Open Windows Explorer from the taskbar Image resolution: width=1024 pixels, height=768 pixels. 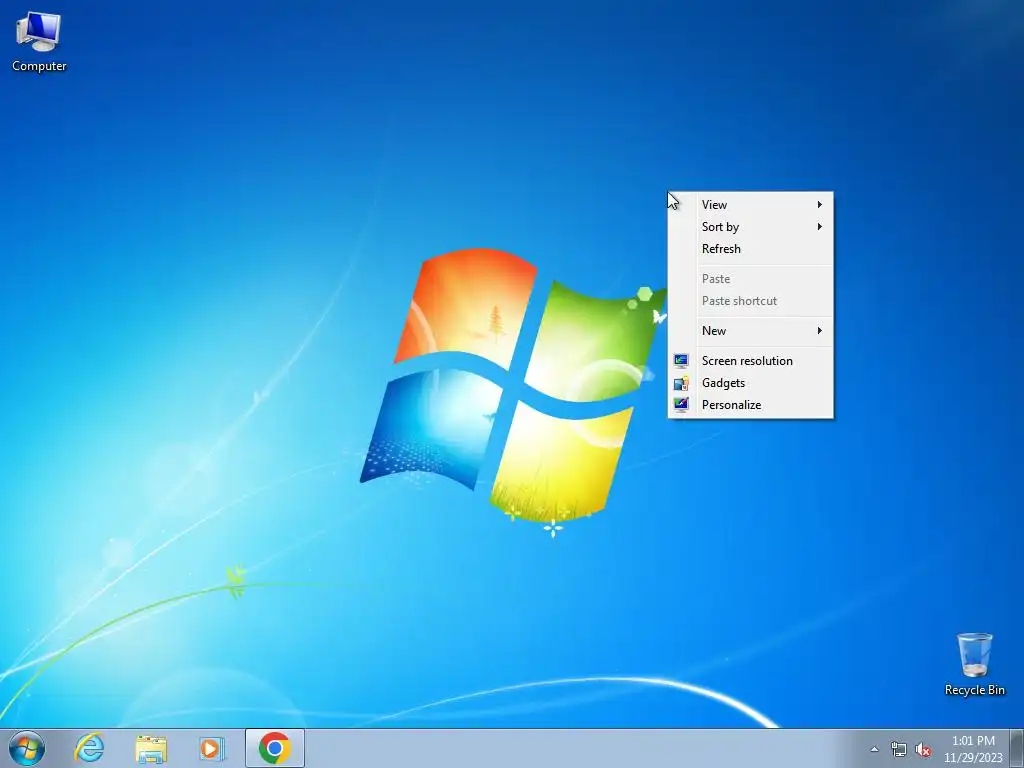pyautogui.click(x=151, y=748)
